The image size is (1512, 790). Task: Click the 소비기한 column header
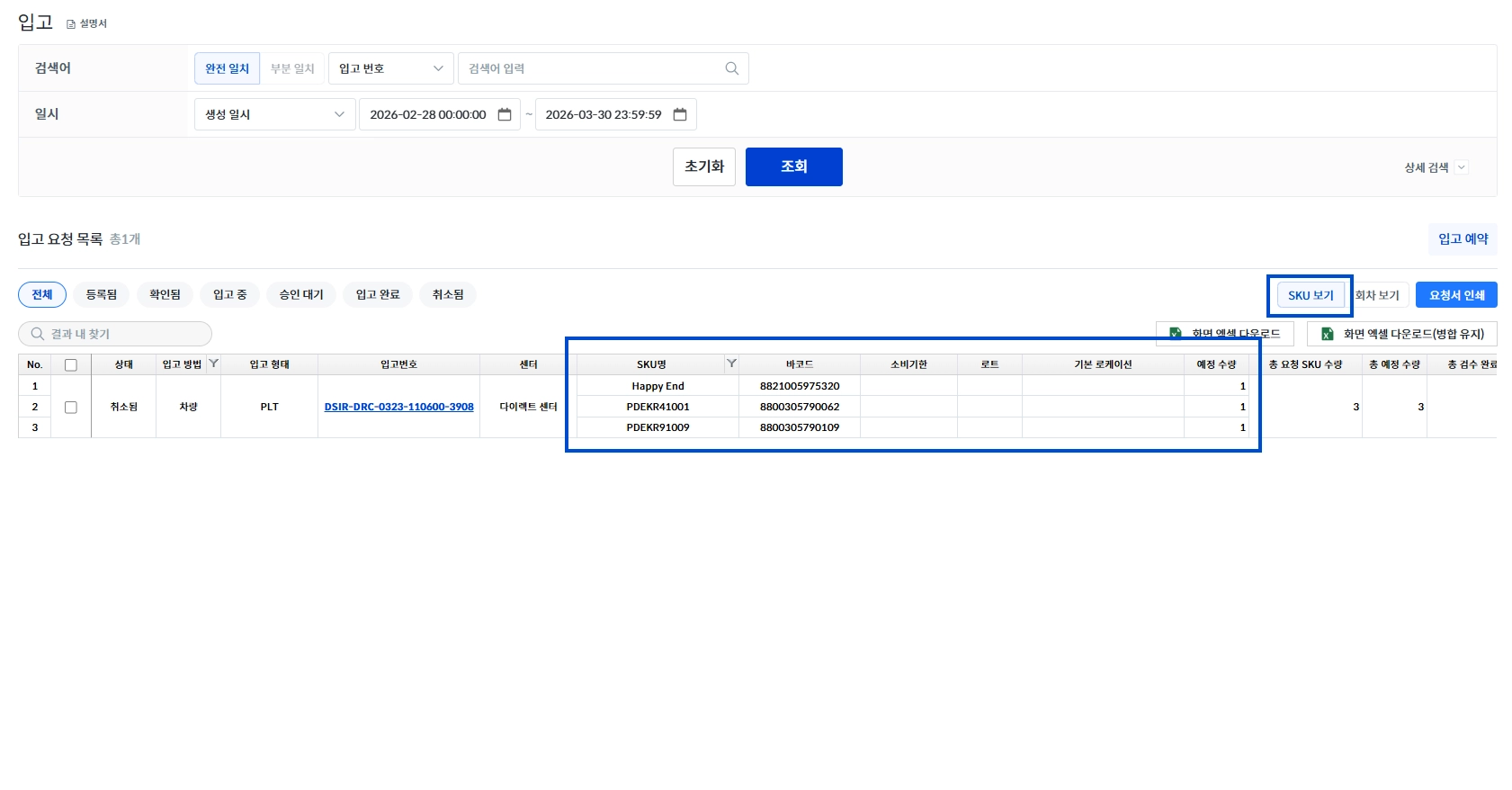point(908,364)
